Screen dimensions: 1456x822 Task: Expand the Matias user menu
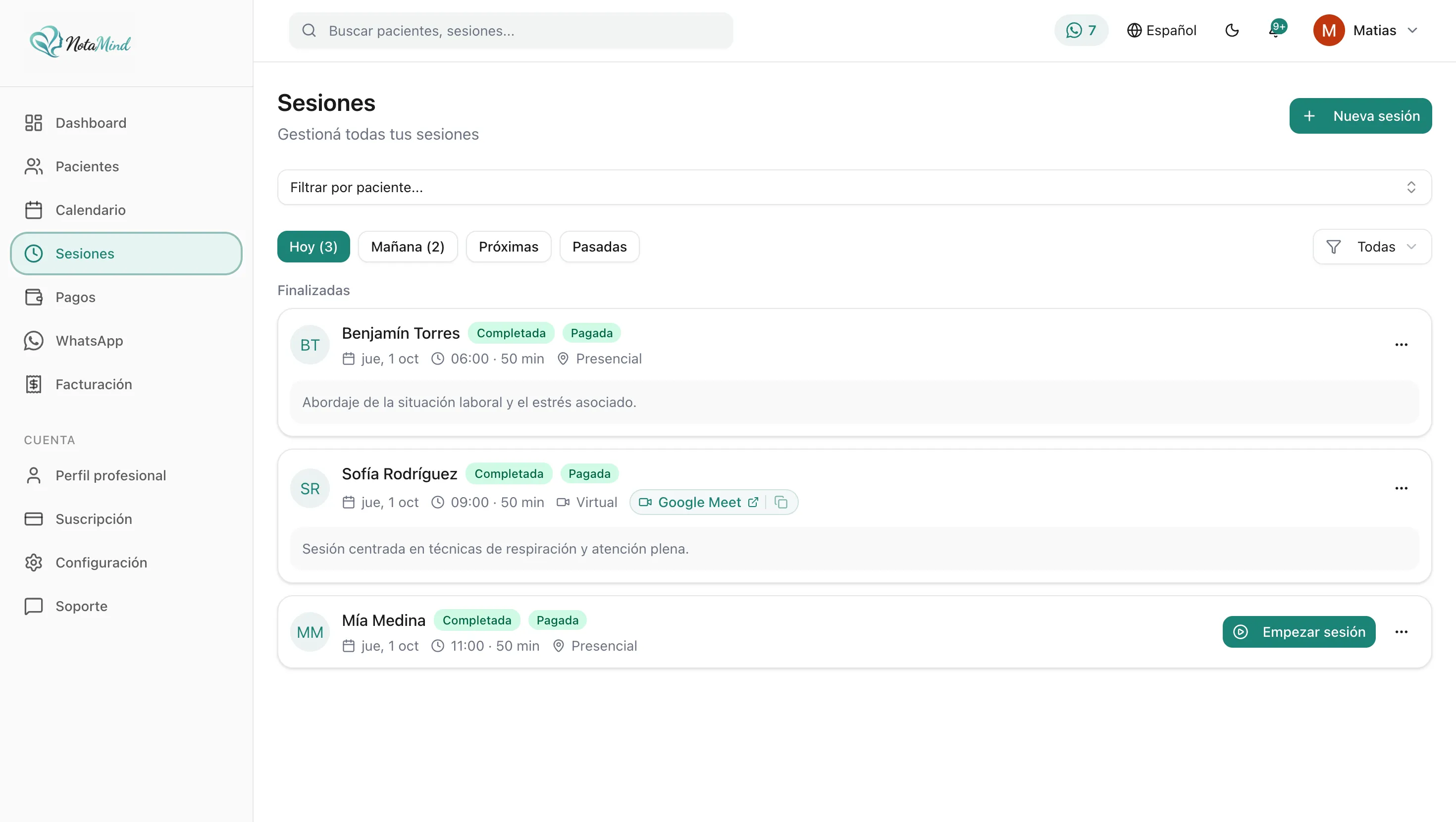pos(1365,30)
